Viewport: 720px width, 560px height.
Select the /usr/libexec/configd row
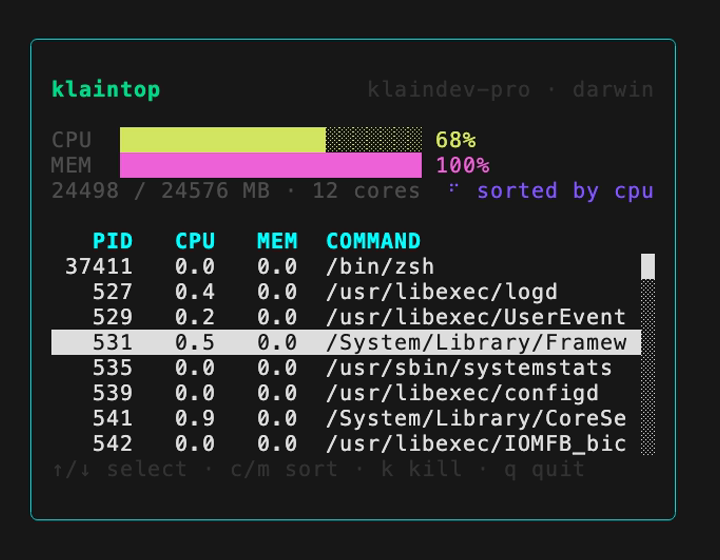346,392
